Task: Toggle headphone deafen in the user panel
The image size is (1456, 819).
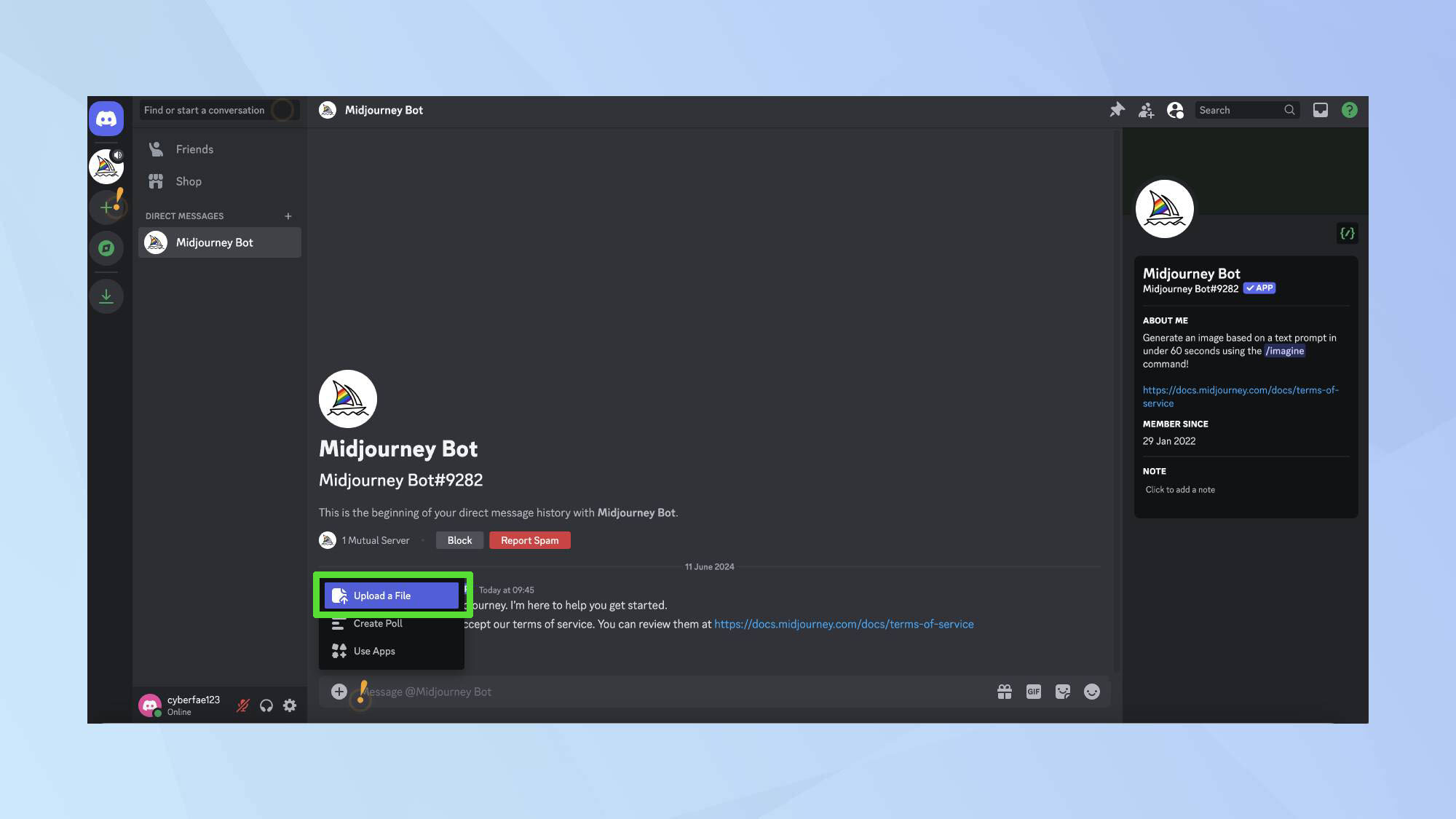Action: (x=266, y=705)
